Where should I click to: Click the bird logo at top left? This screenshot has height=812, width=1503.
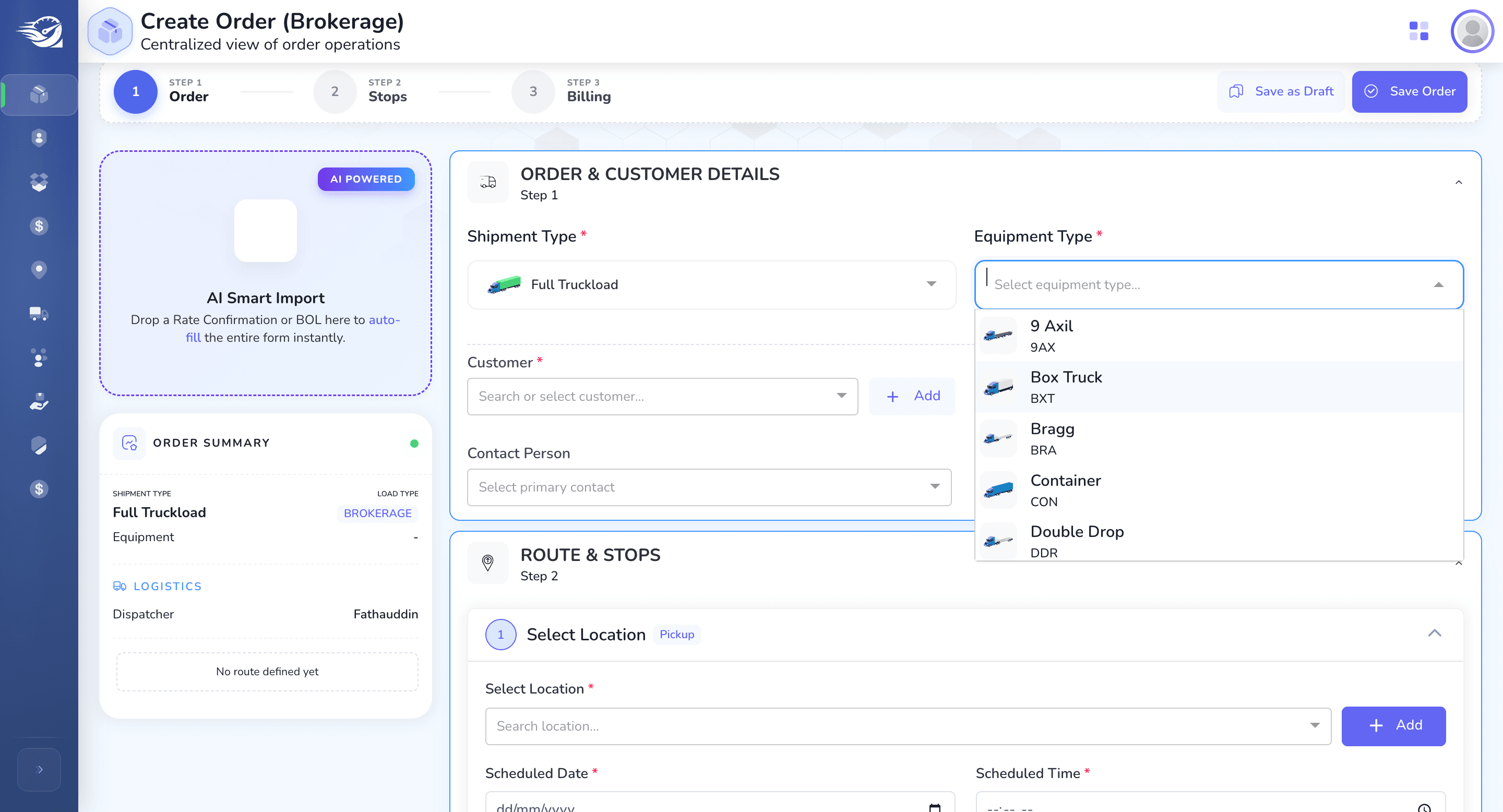(x=39, y=32)
